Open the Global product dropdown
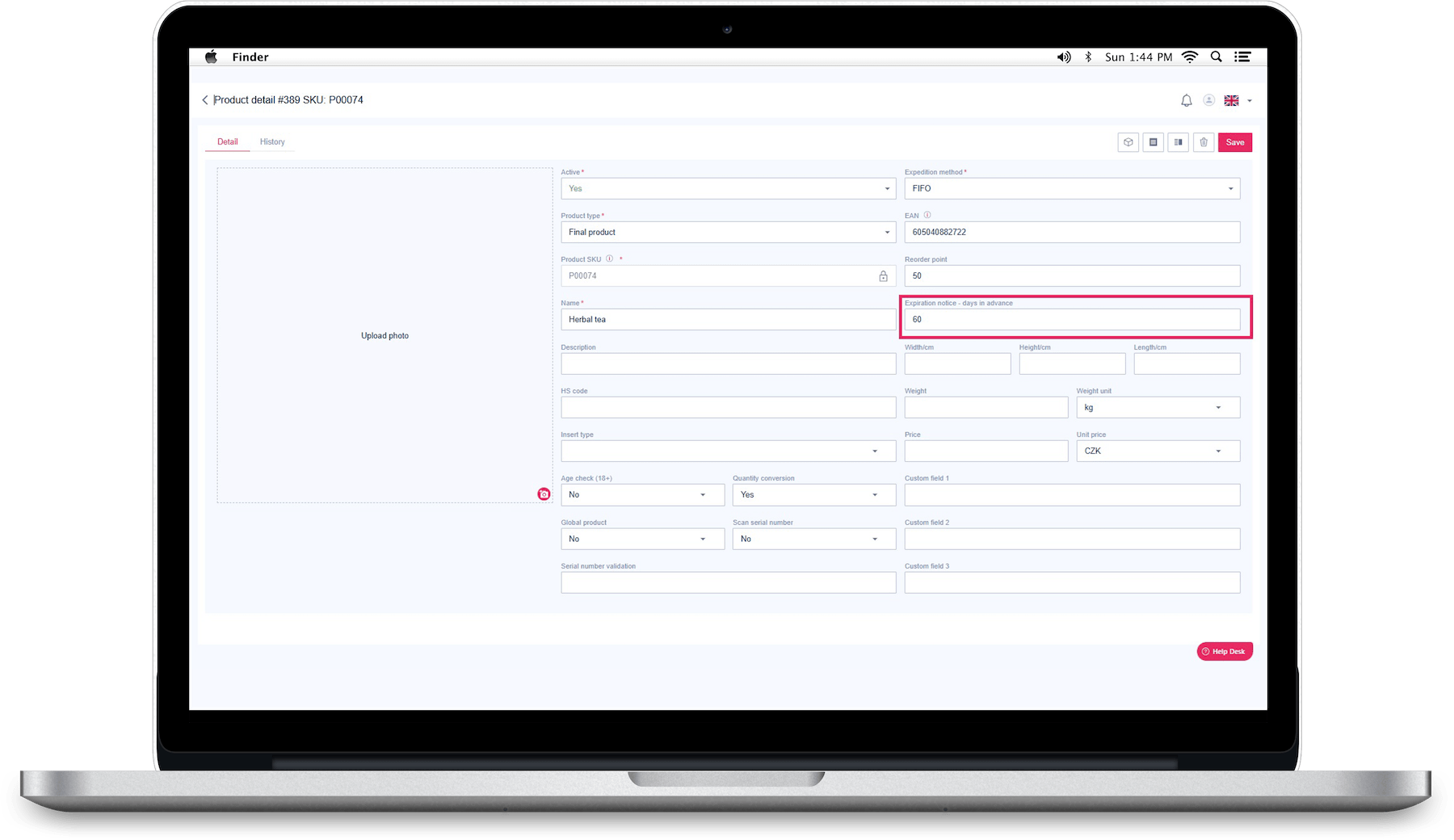The image size is (1454, 840). coord(642,539)
